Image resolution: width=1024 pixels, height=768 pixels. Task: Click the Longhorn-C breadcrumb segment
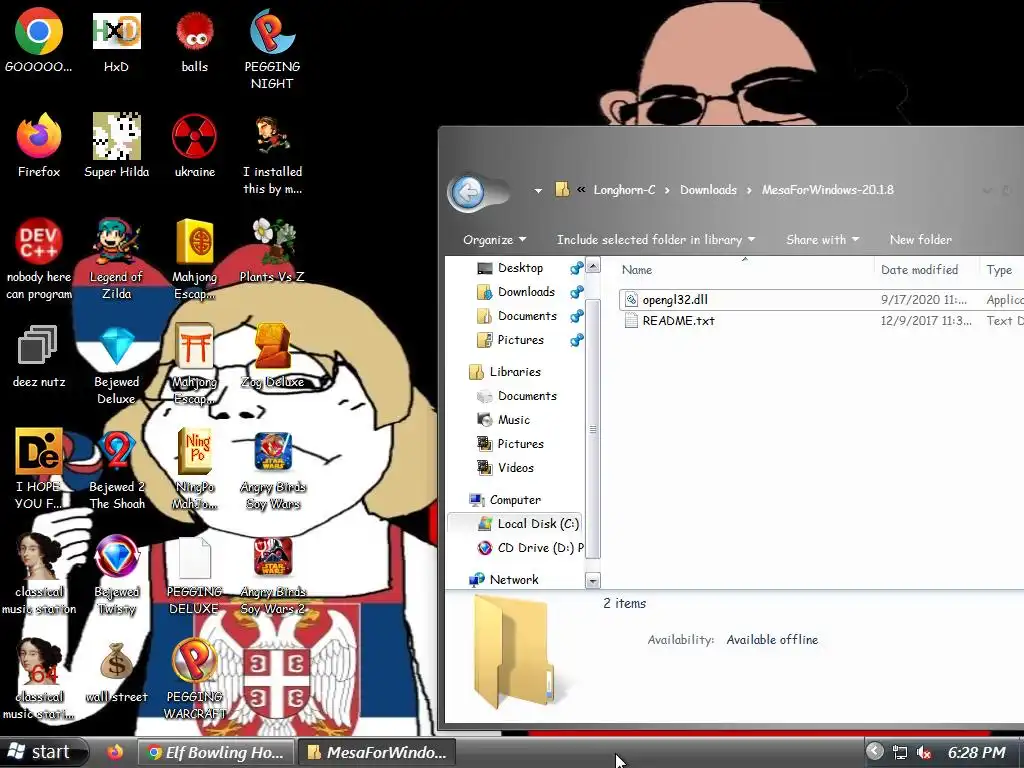point(624,190)
